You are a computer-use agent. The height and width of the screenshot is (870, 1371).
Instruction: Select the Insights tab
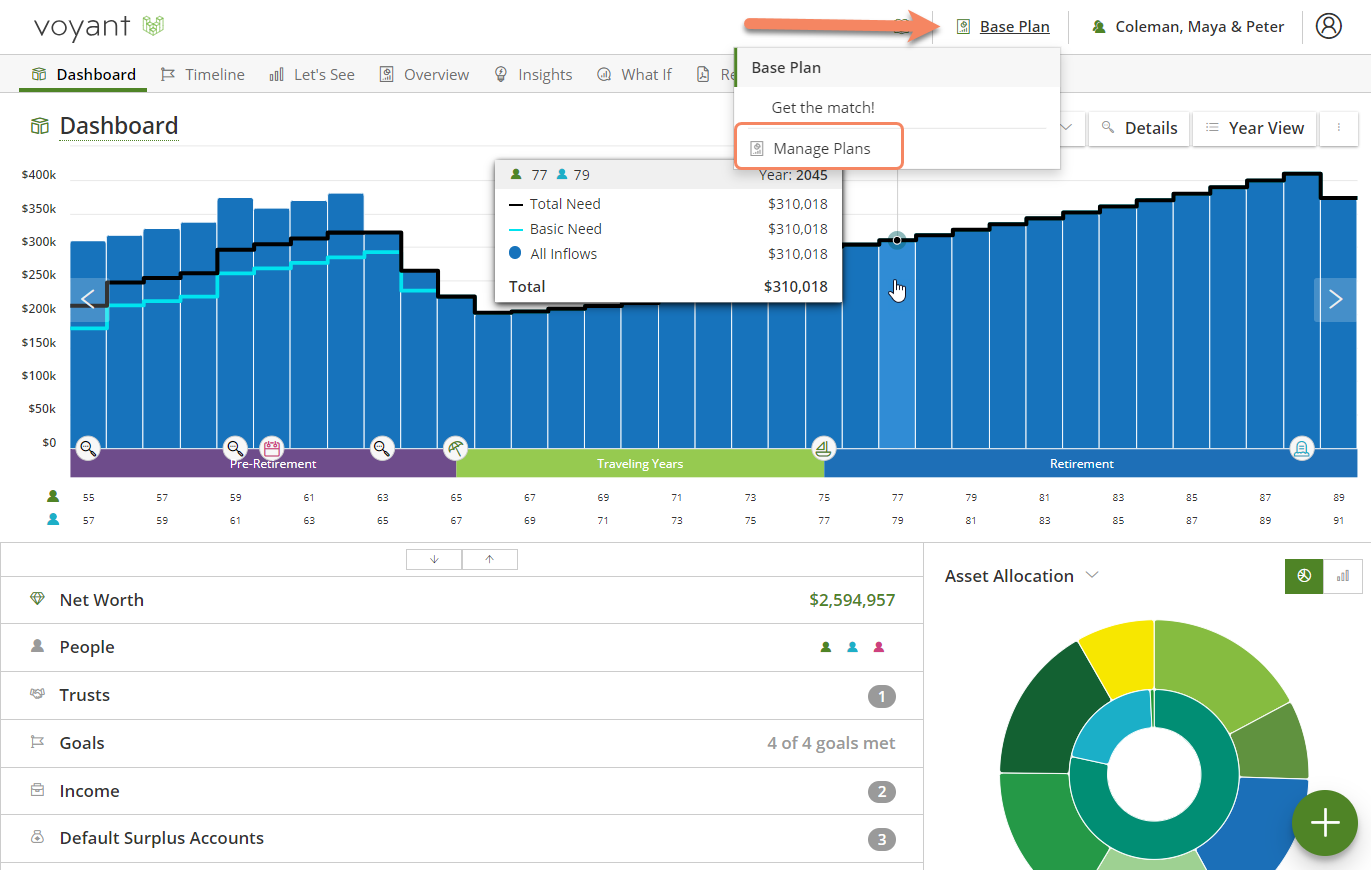[533, 74]
